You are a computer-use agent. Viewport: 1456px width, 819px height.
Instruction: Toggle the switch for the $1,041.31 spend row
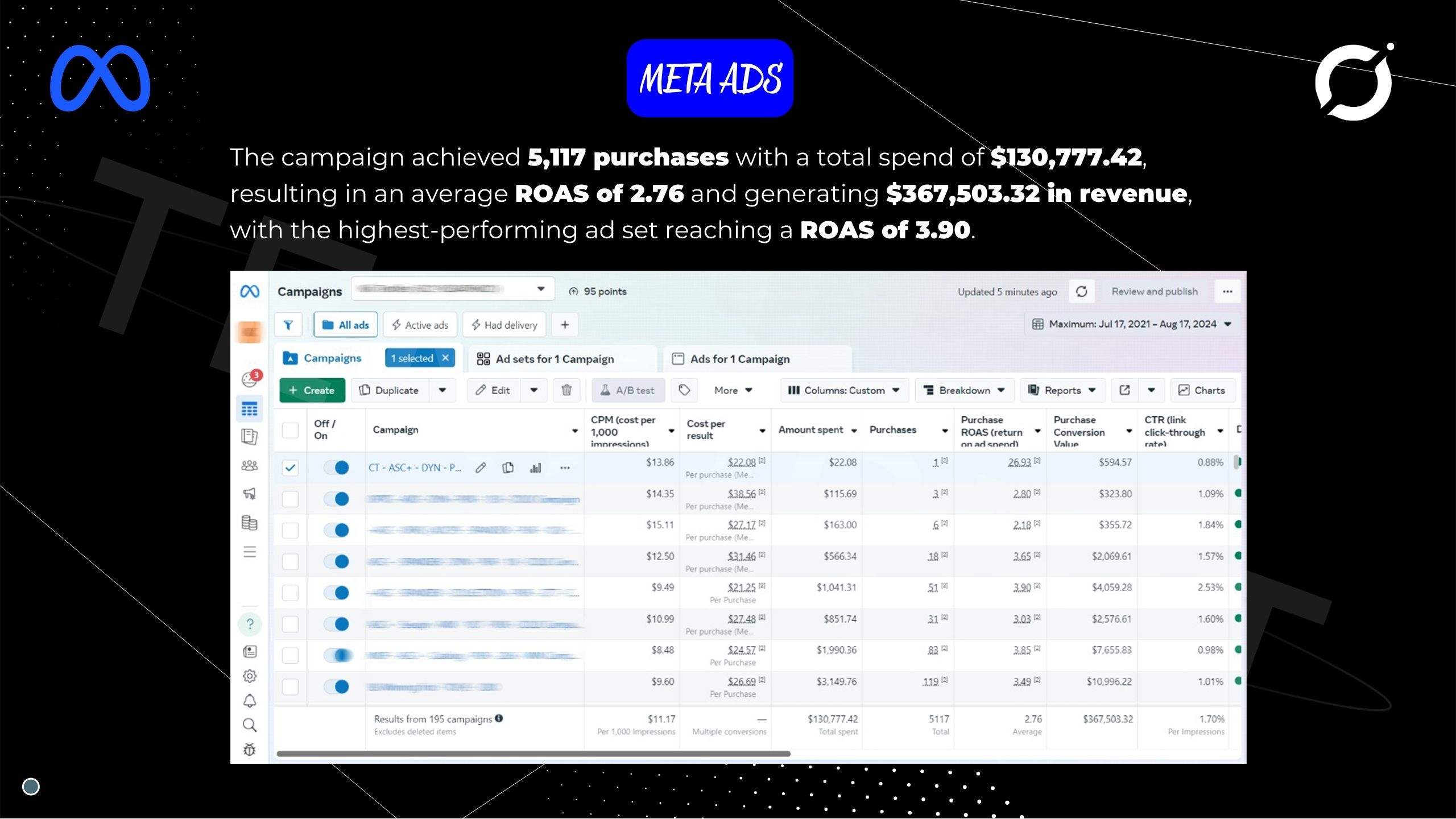(336, 593)
